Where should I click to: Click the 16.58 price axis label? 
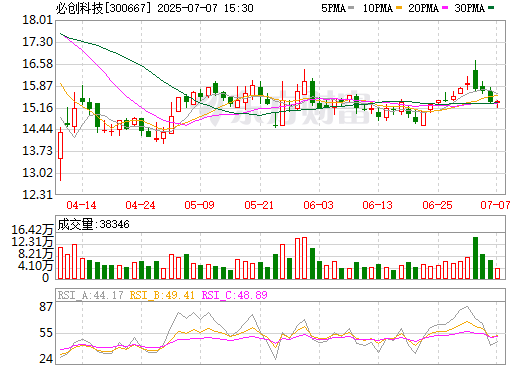[x=37, y=64]
